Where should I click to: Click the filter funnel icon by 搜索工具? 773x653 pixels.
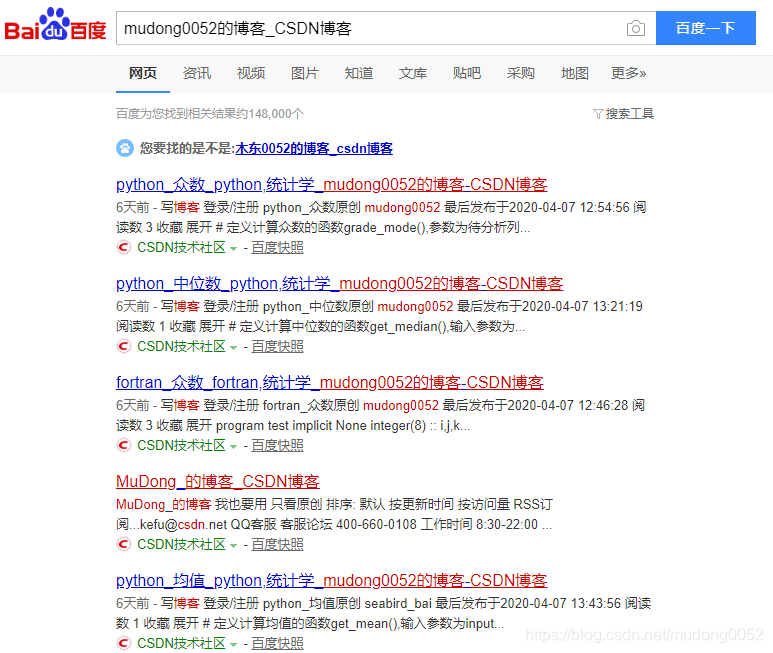[598, 114]
